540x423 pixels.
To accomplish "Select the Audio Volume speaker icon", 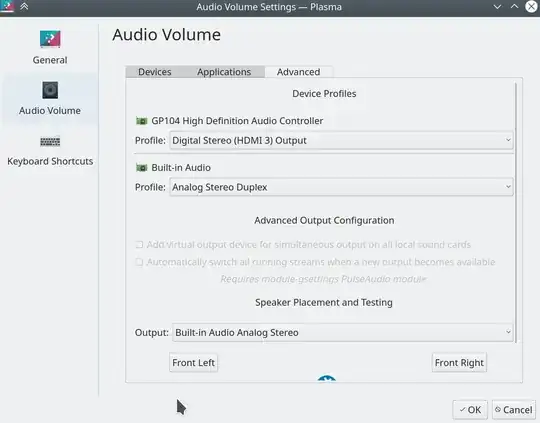I will tap(50, 90).
